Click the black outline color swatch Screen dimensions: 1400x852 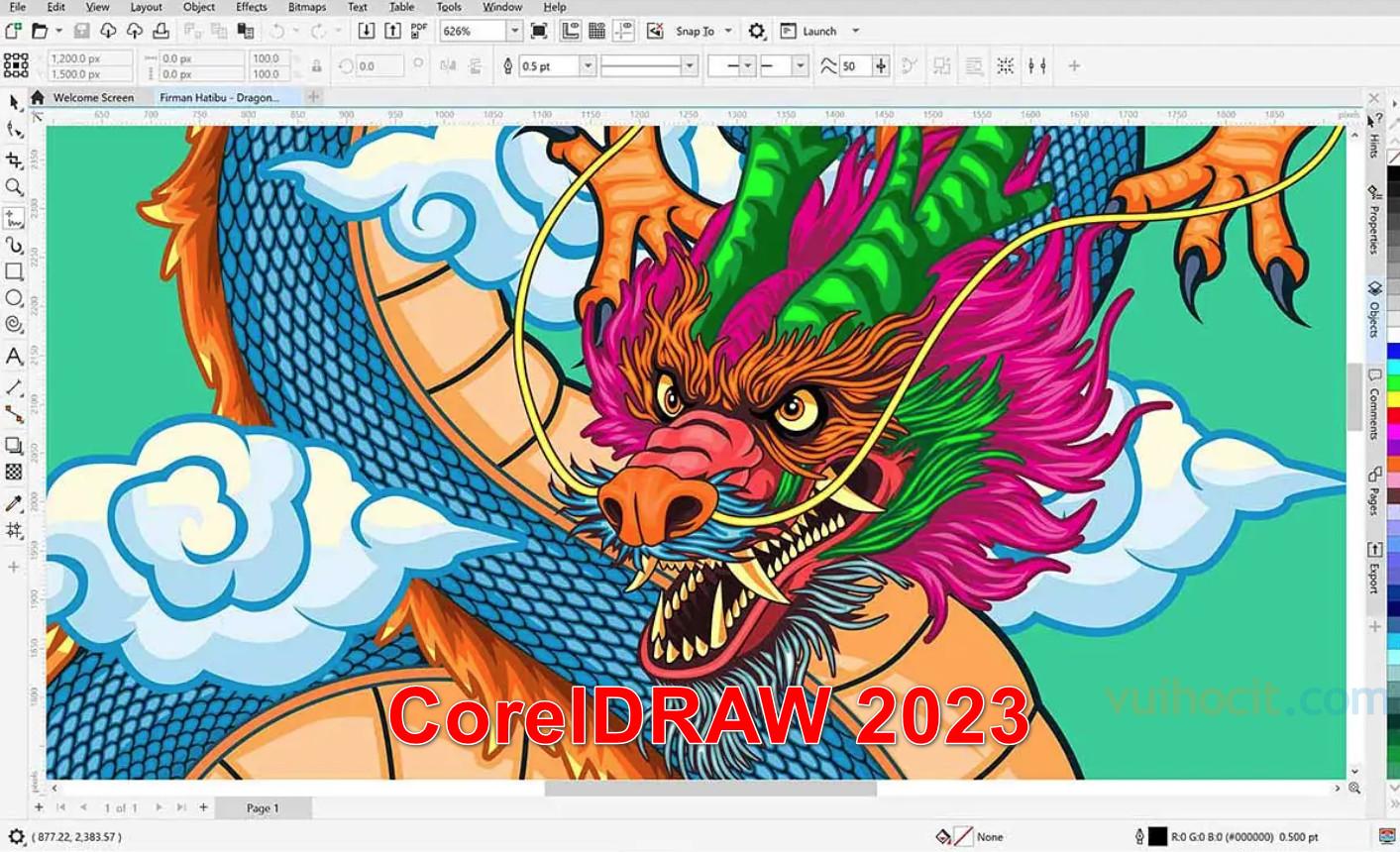click(x=1157, y=837)
